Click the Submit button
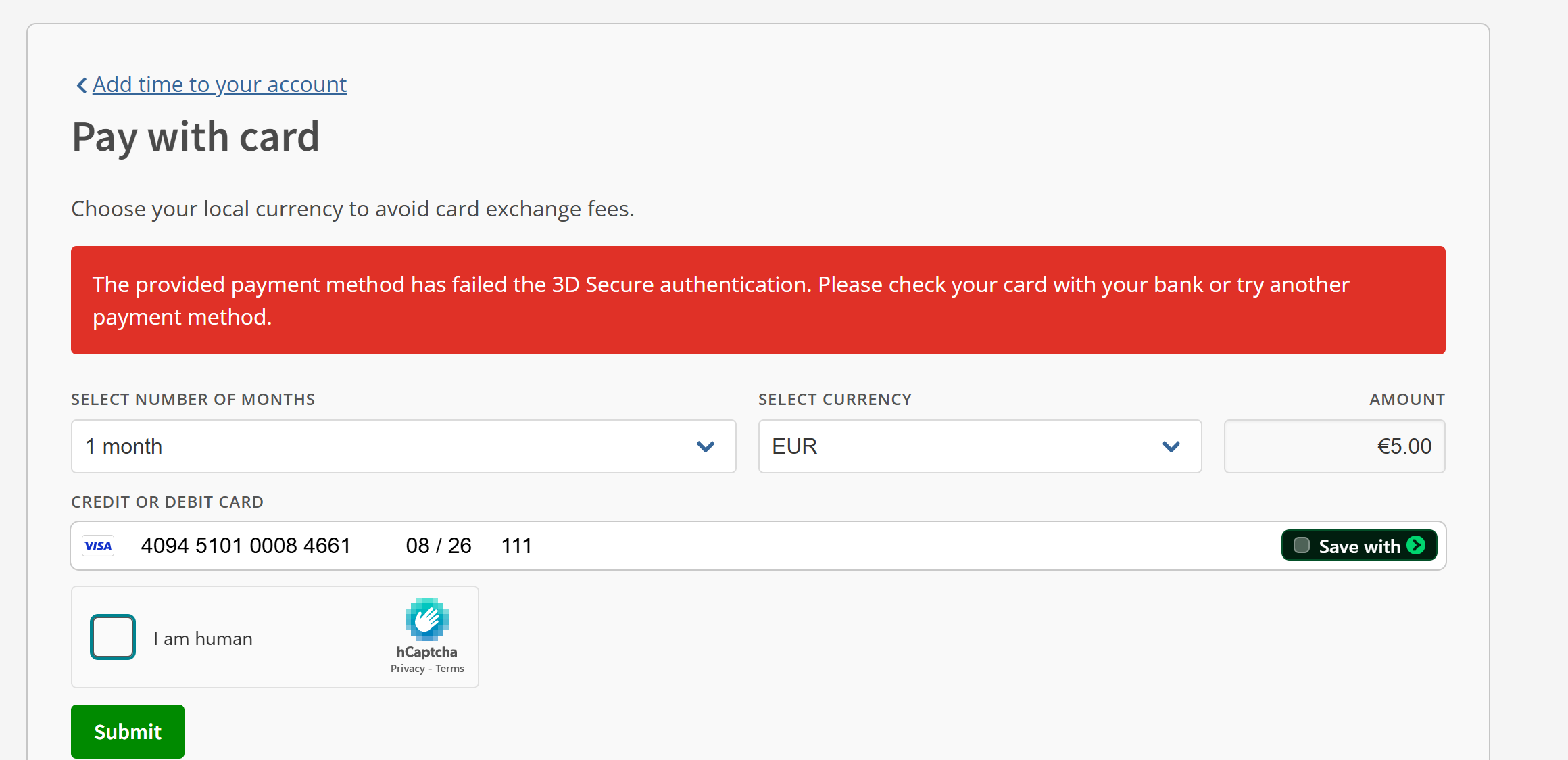This screenshot has height=760, width=1568. tap(128, 732)
